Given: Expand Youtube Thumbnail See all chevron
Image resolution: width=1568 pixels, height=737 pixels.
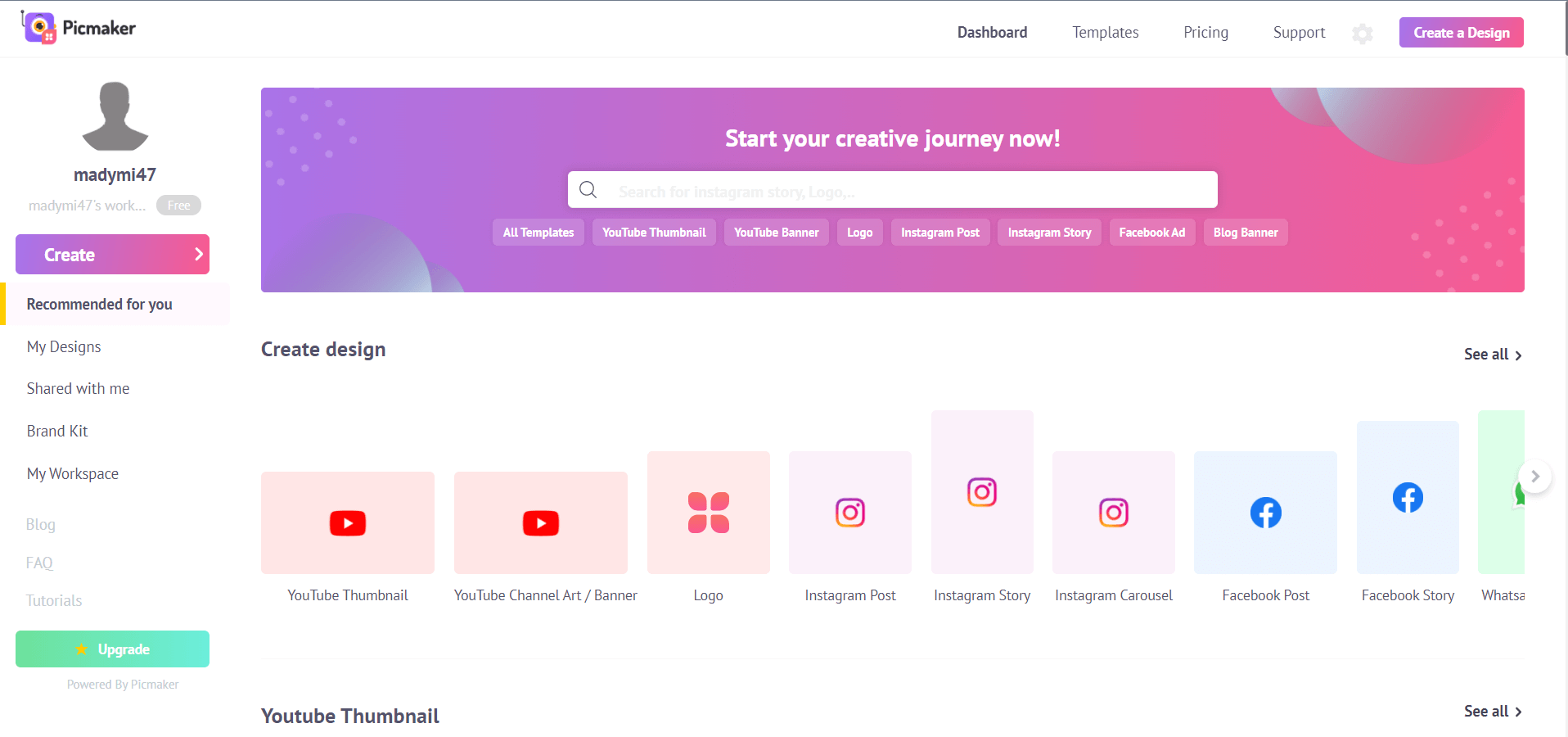Looking at the screenshot, I should (1518, 712).
